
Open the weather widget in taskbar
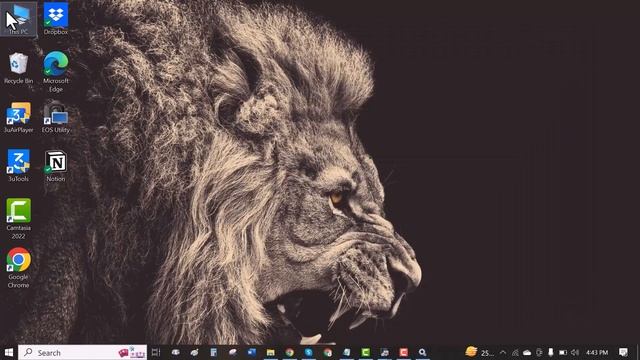479,352
